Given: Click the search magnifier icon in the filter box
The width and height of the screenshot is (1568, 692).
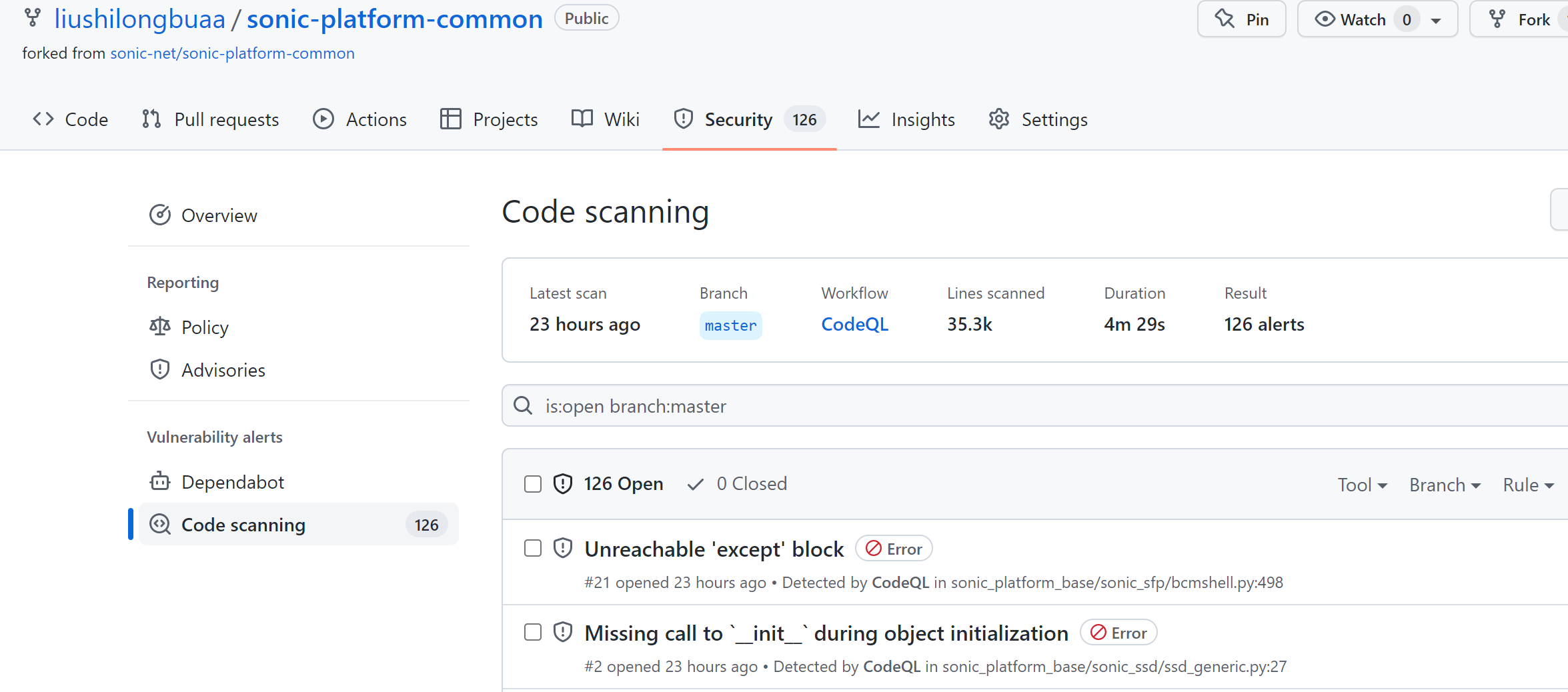Looking at the screenshot, I should click(523, 405).
